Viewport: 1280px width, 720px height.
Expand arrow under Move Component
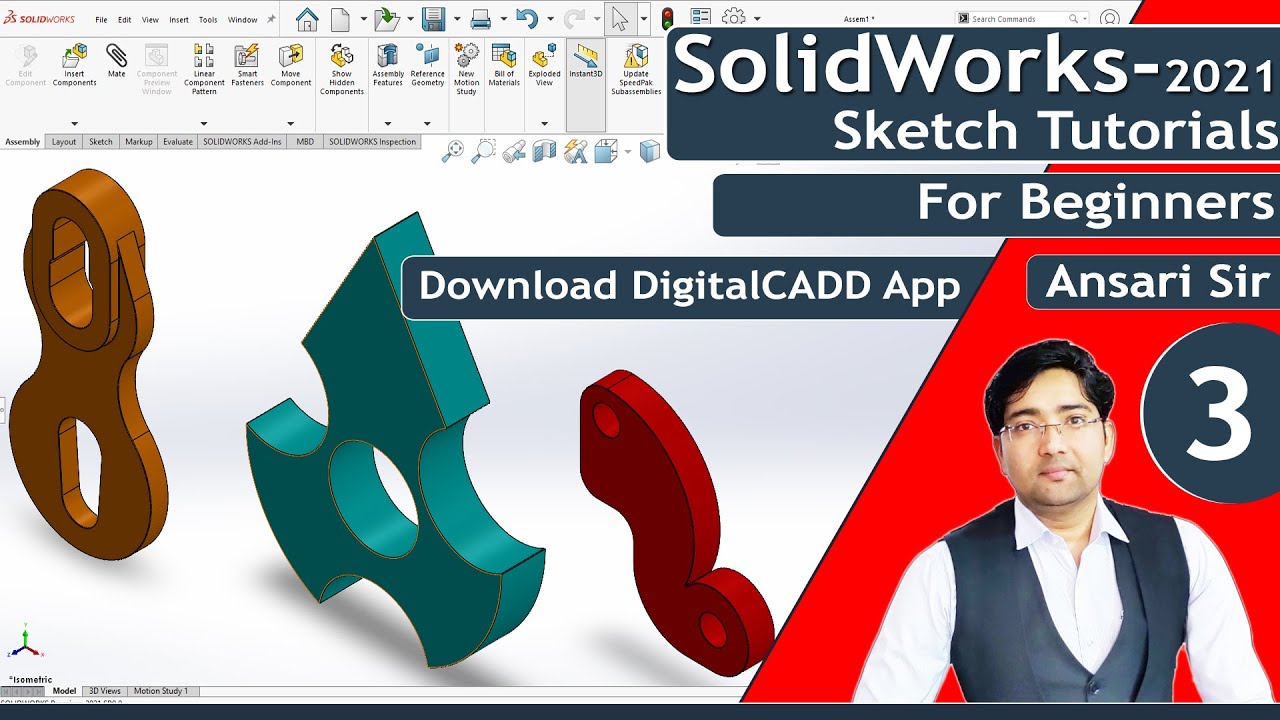(x=291, y=124)
